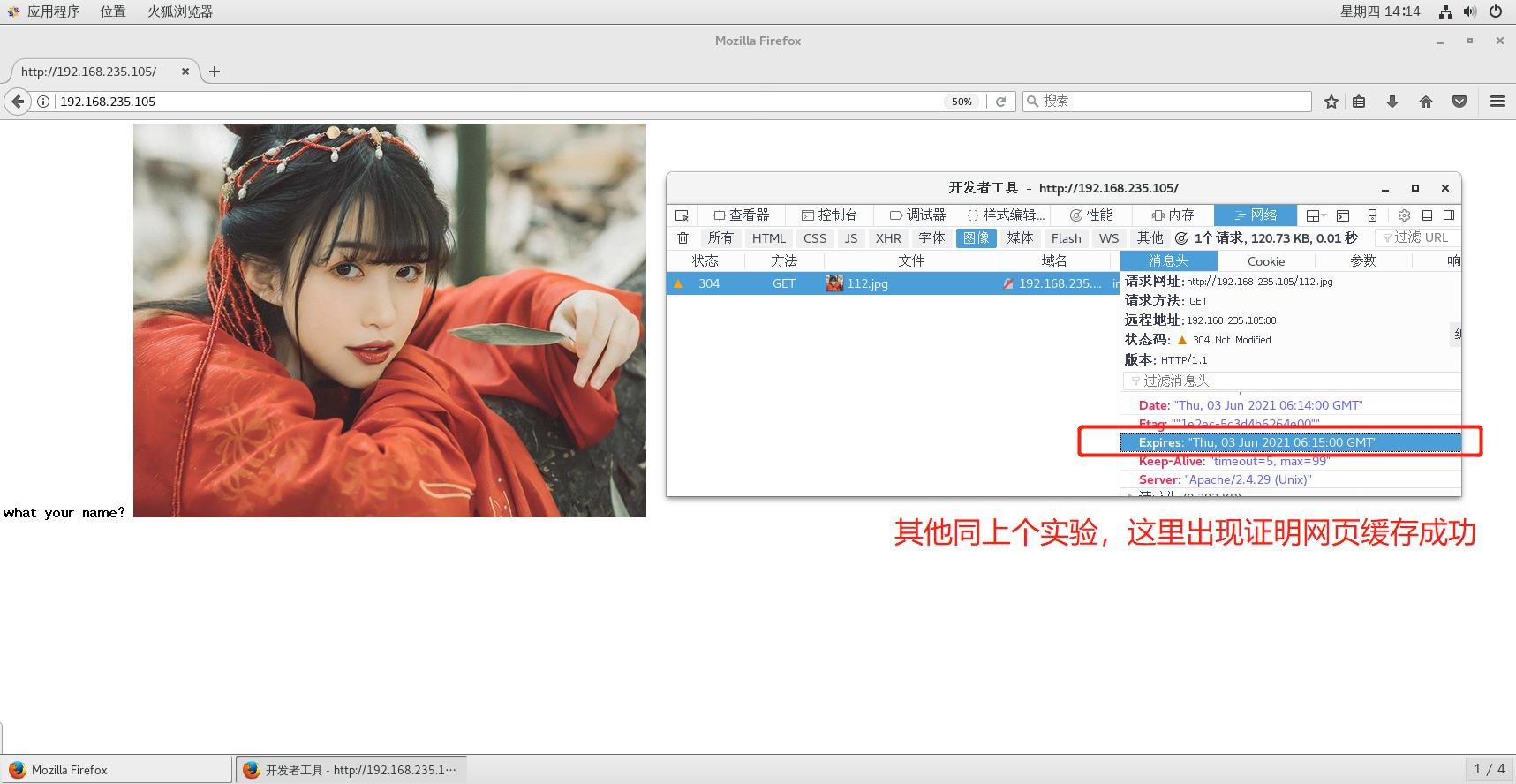Open a new tab with the plus icon

(215, 72)
